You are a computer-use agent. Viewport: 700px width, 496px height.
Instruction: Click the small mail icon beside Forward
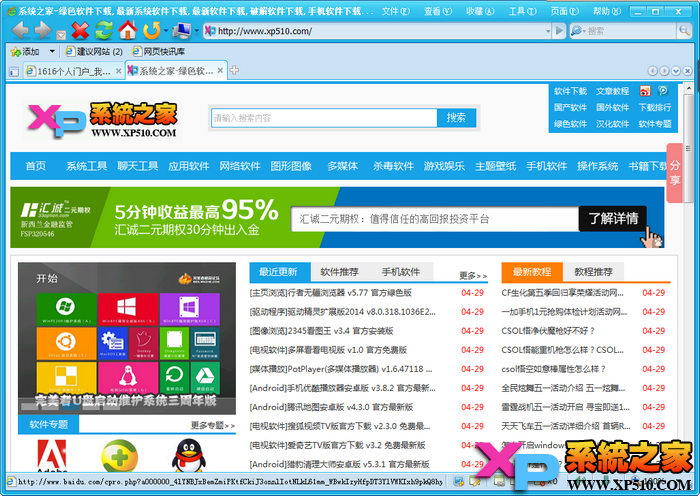pos(61,34)
